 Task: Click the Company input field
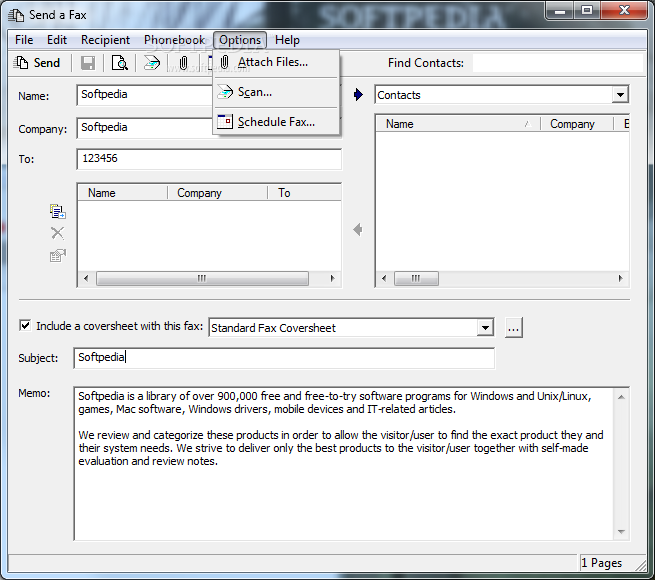145,128
